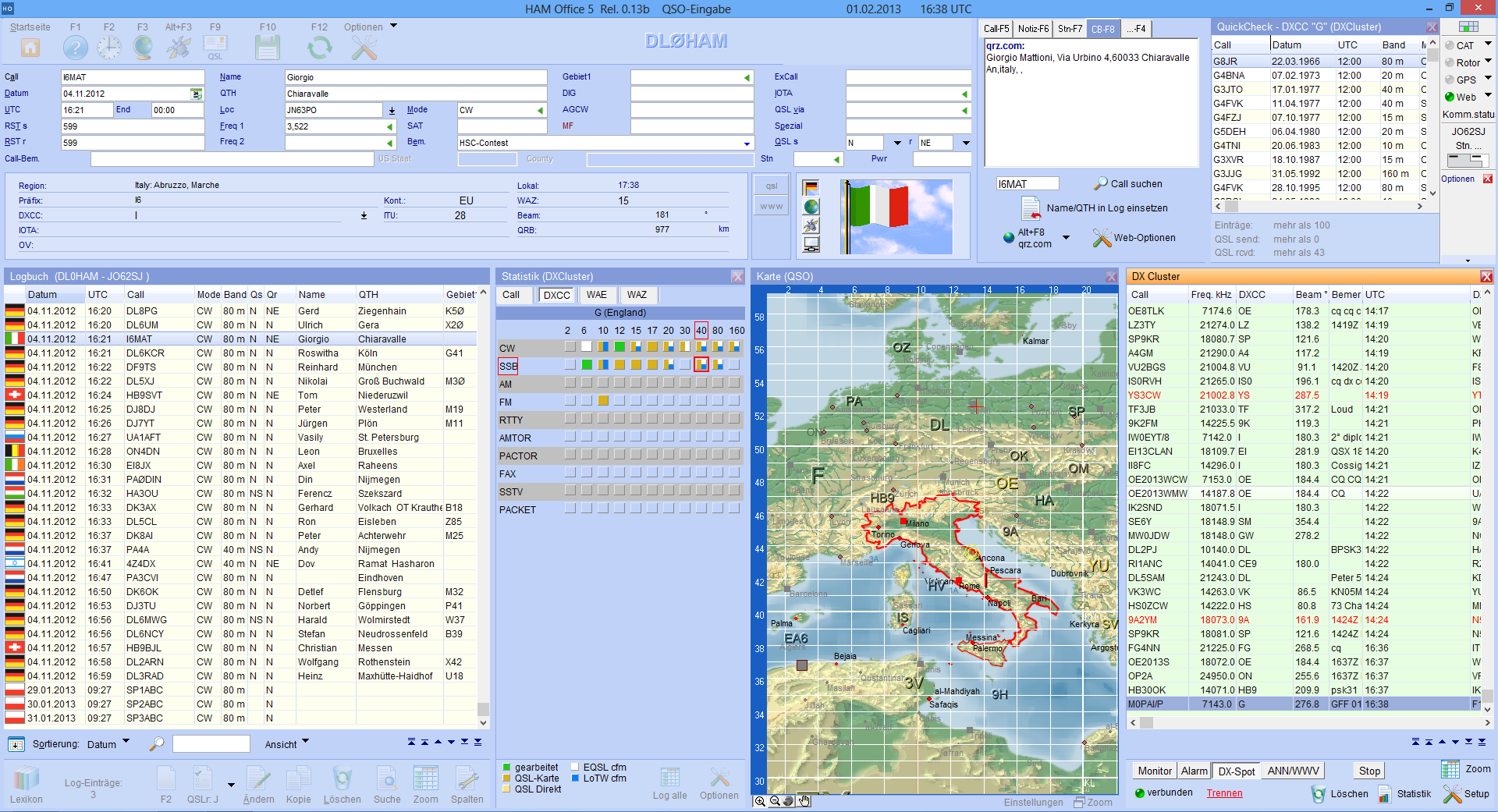Click the qsl button
This screenshot has width=1498, height=812.
(772, 186)
